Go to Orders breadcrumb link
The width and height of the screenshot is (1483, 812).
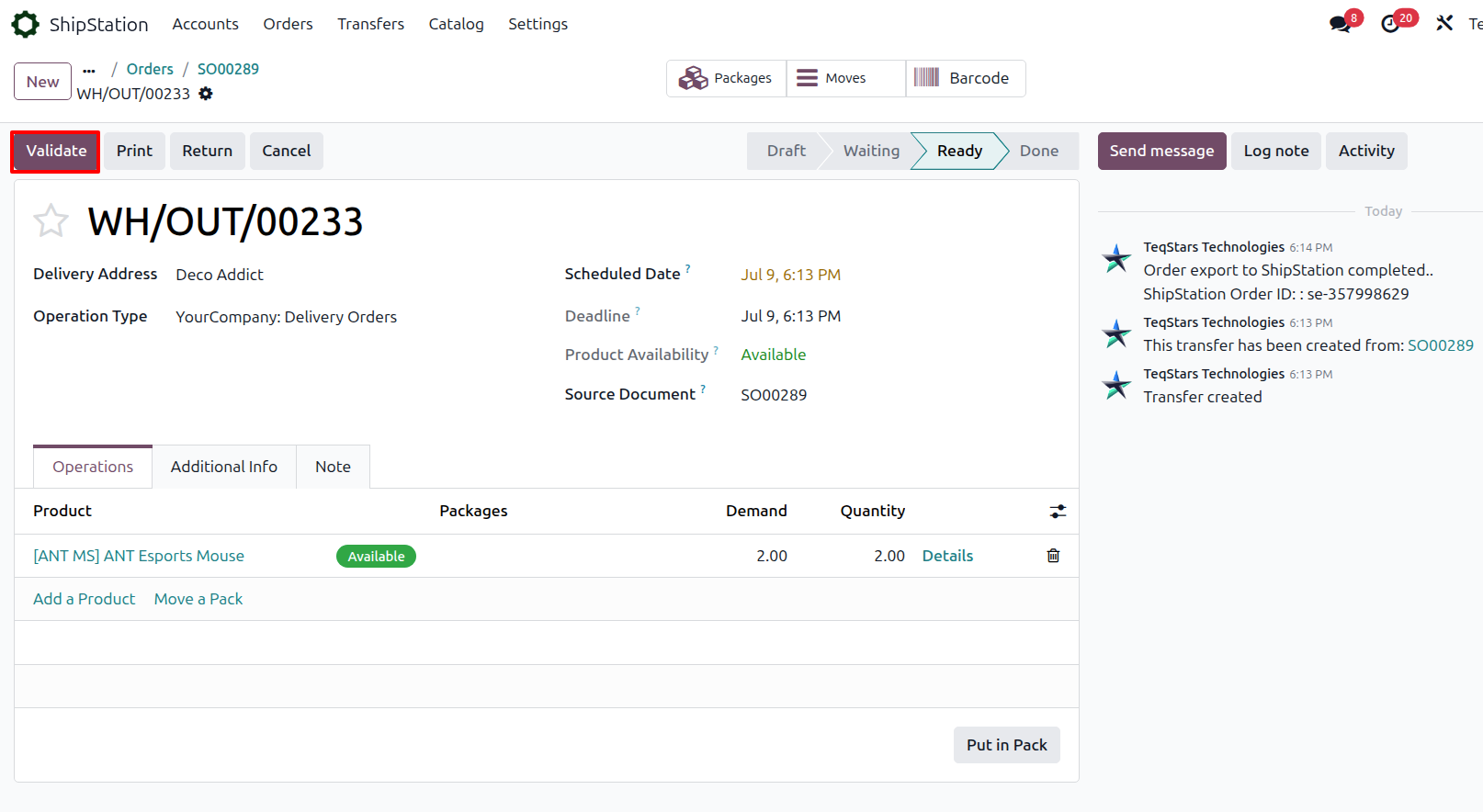150,69
